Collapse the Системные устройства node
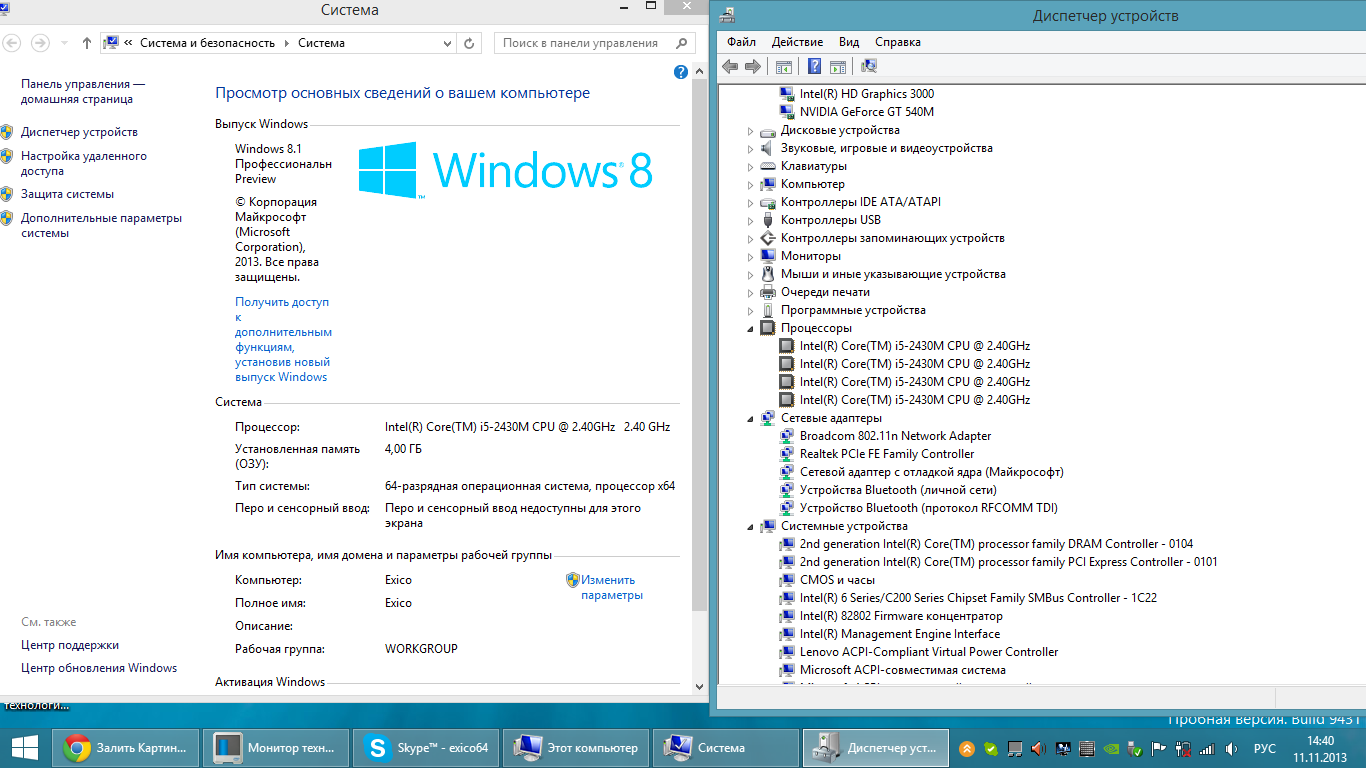 [x=751, y=527]
